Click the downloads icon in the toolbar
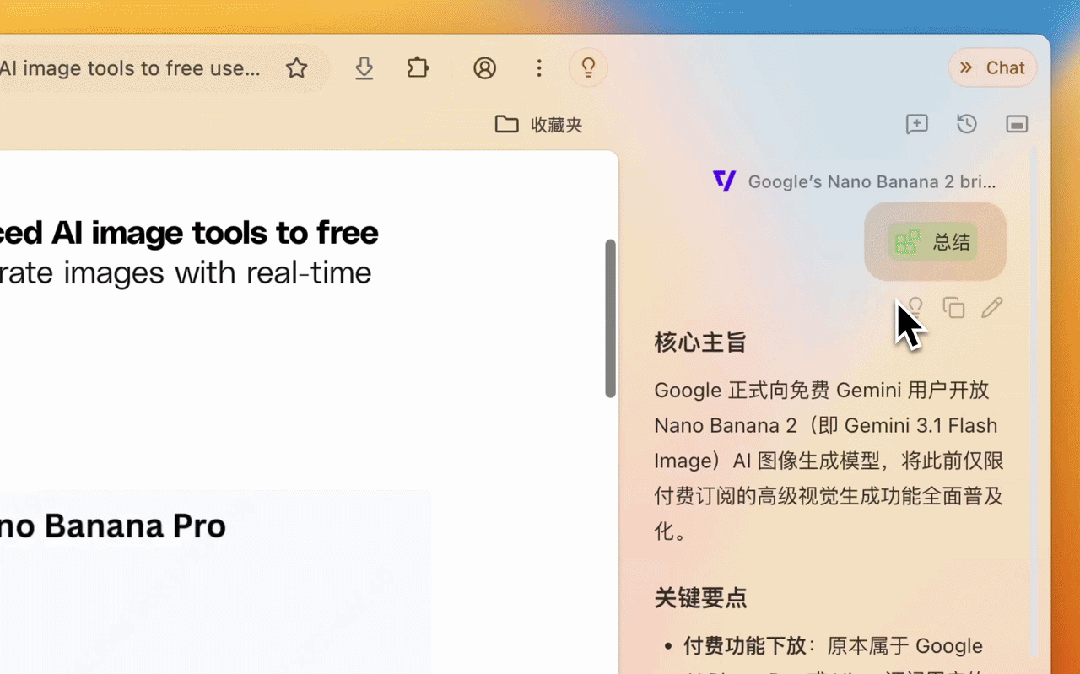Screen dimensions: 1080x674 point(364,68)
